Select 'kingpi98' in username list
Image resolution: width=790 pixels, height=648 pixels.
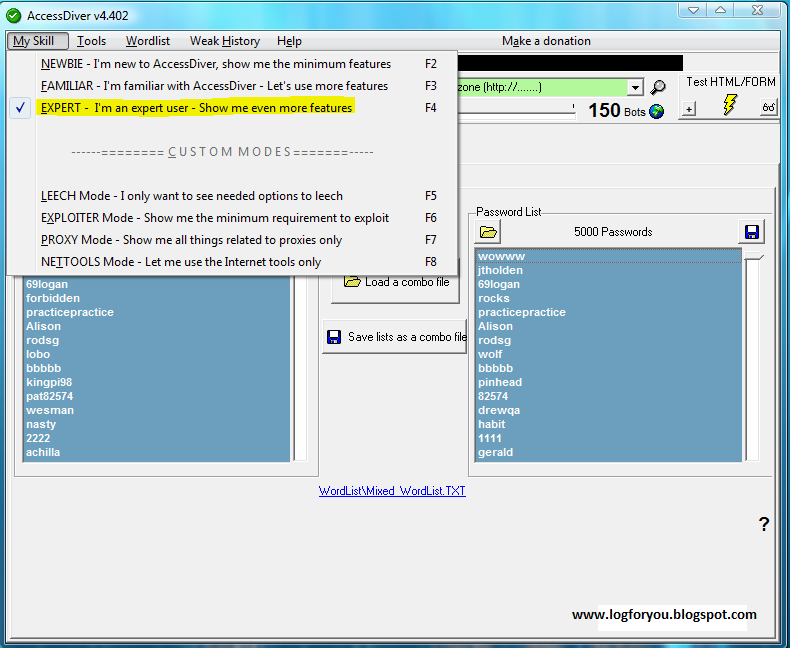[x=157, y=382]
